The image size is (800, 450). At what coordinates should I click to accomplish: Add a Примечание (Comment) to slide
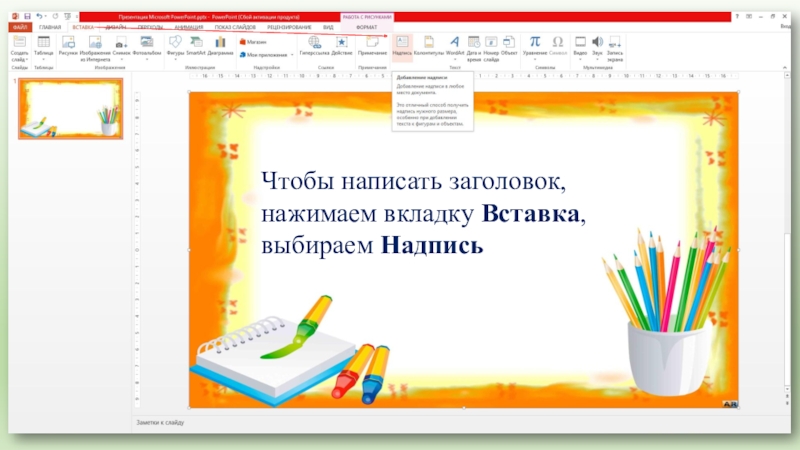tap(372, 46)
